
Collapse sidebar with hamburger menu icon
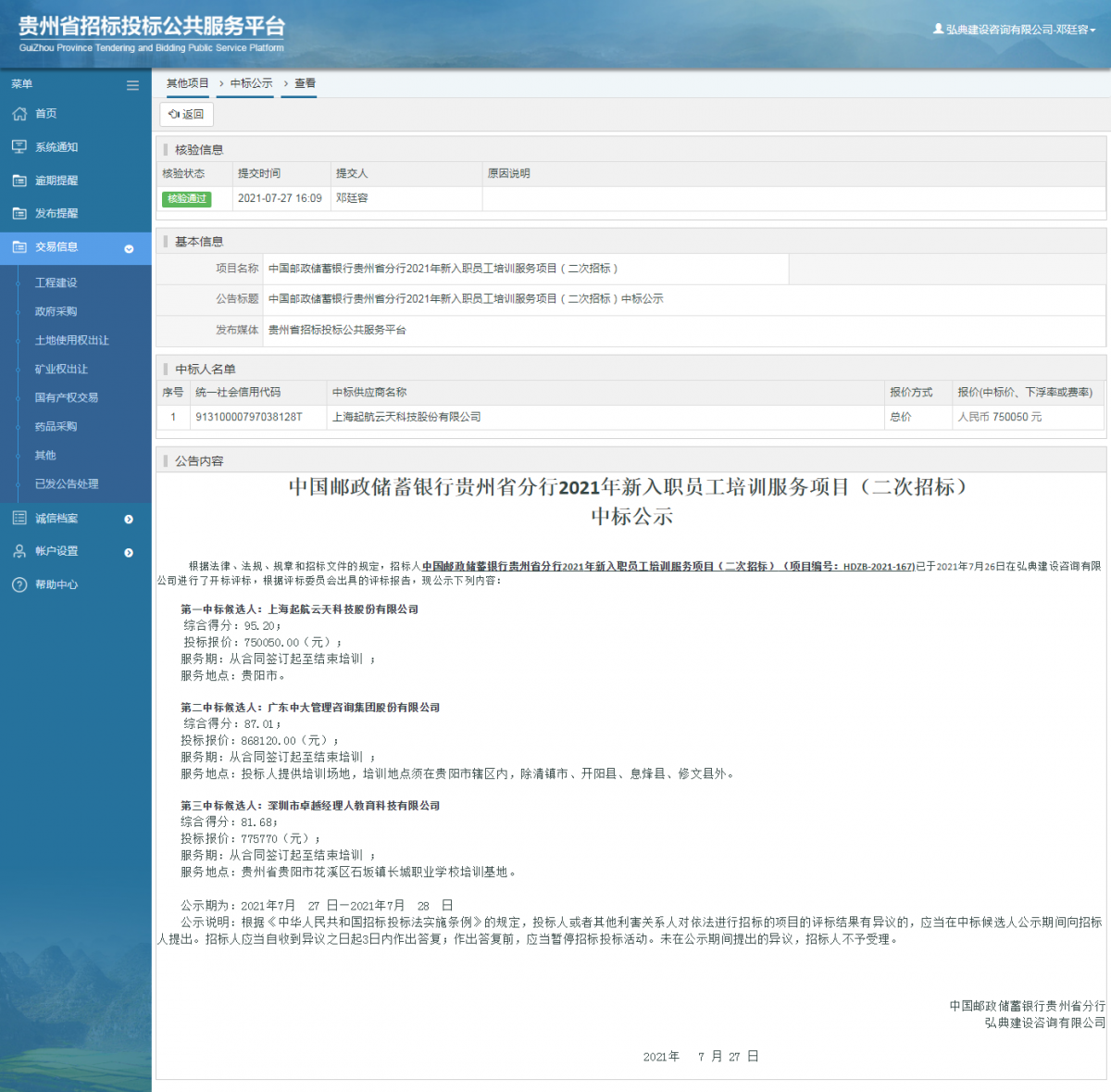(132, 84)
